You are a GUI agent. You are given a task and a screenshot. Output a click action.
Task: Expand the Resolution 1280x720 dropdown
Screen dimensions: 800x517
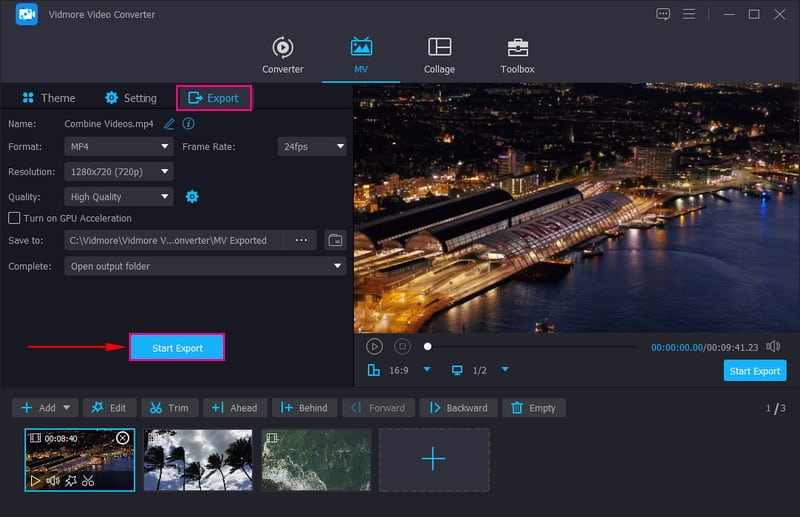tap(119, 172)
